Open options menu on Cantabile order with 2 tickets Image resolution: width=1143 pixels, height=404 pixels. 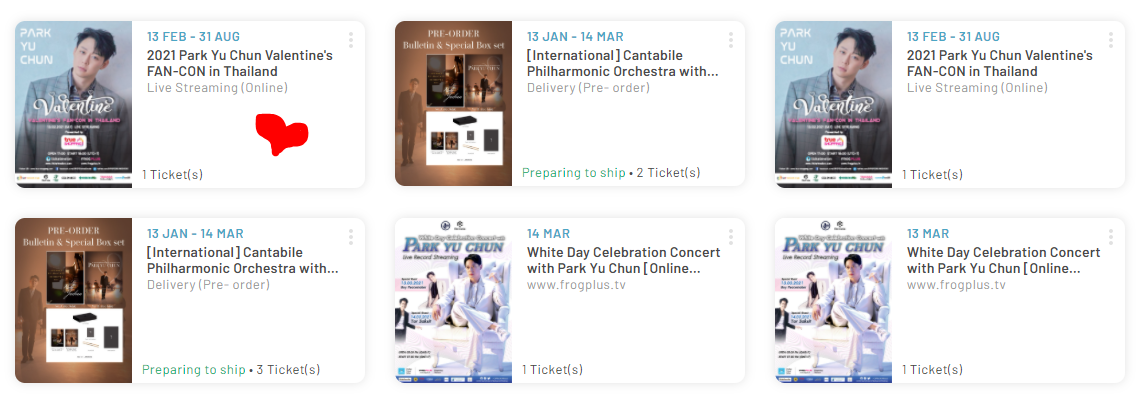731,40
